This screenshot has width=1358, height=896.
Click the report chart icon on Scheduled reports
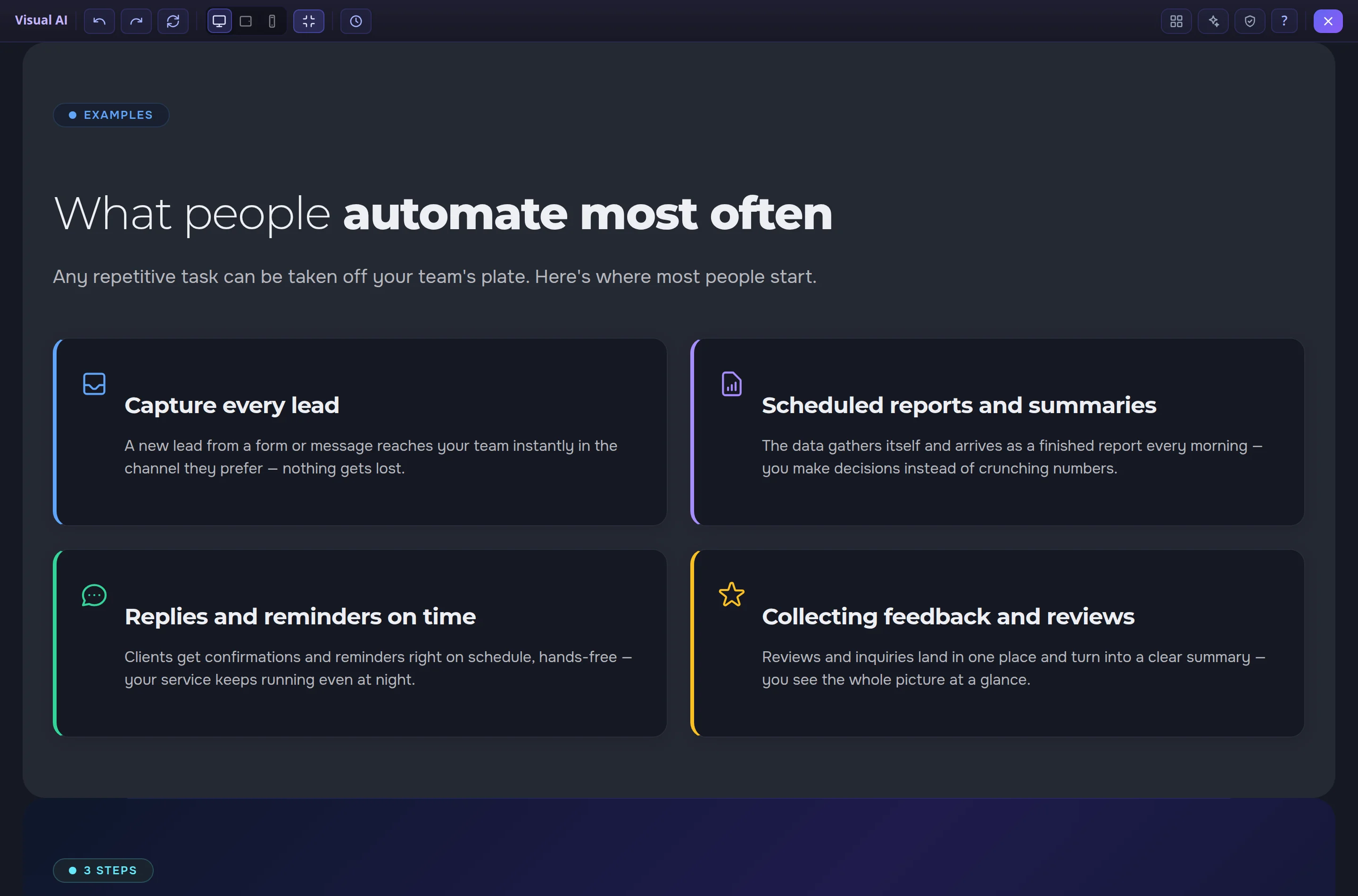pos(732,384)
